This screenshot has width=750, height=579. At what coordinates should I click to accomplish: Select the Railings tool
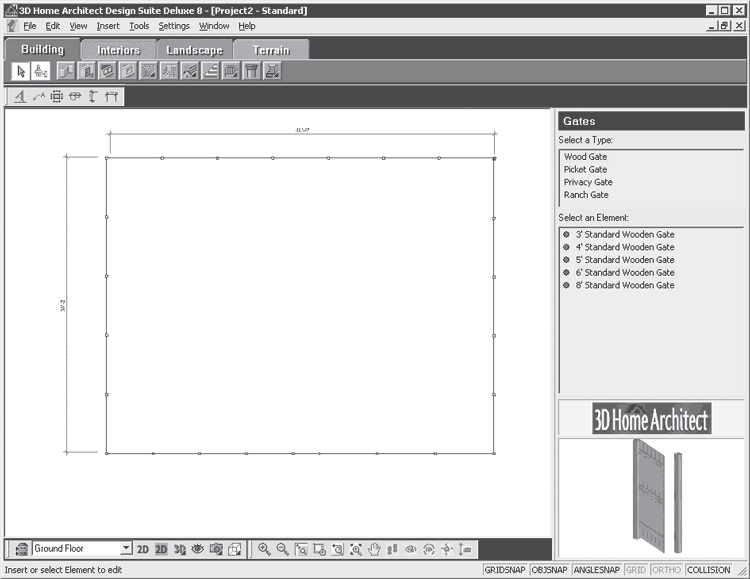pos(231,71)
